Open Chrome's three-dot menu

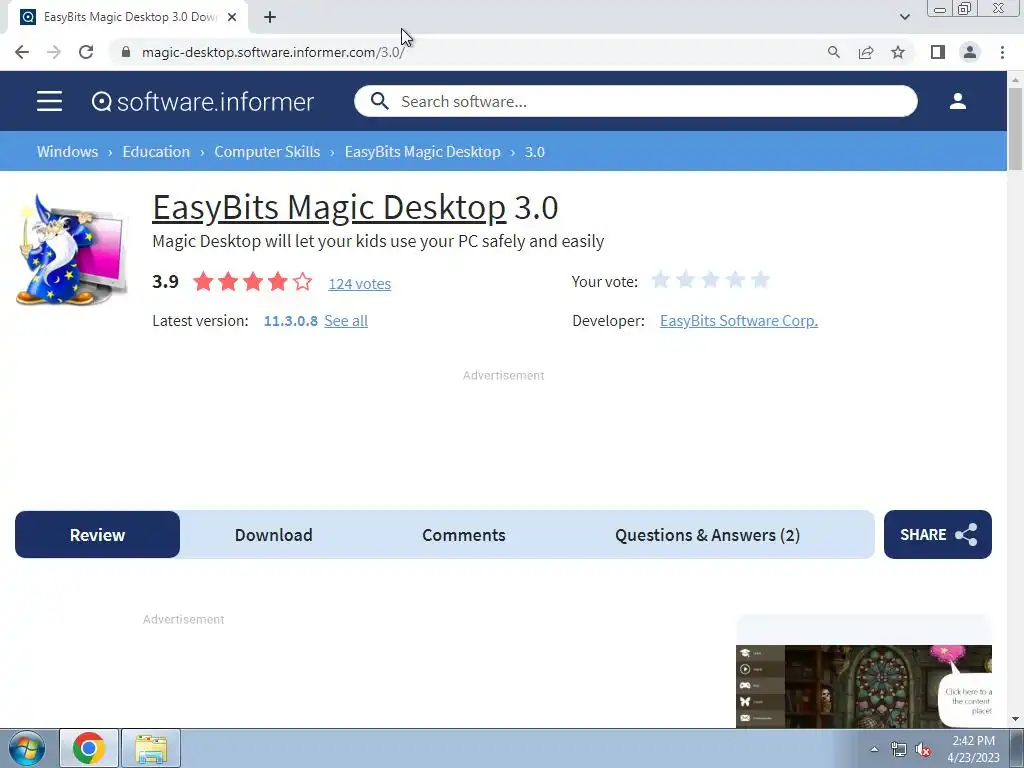(x=1002, y=52)
